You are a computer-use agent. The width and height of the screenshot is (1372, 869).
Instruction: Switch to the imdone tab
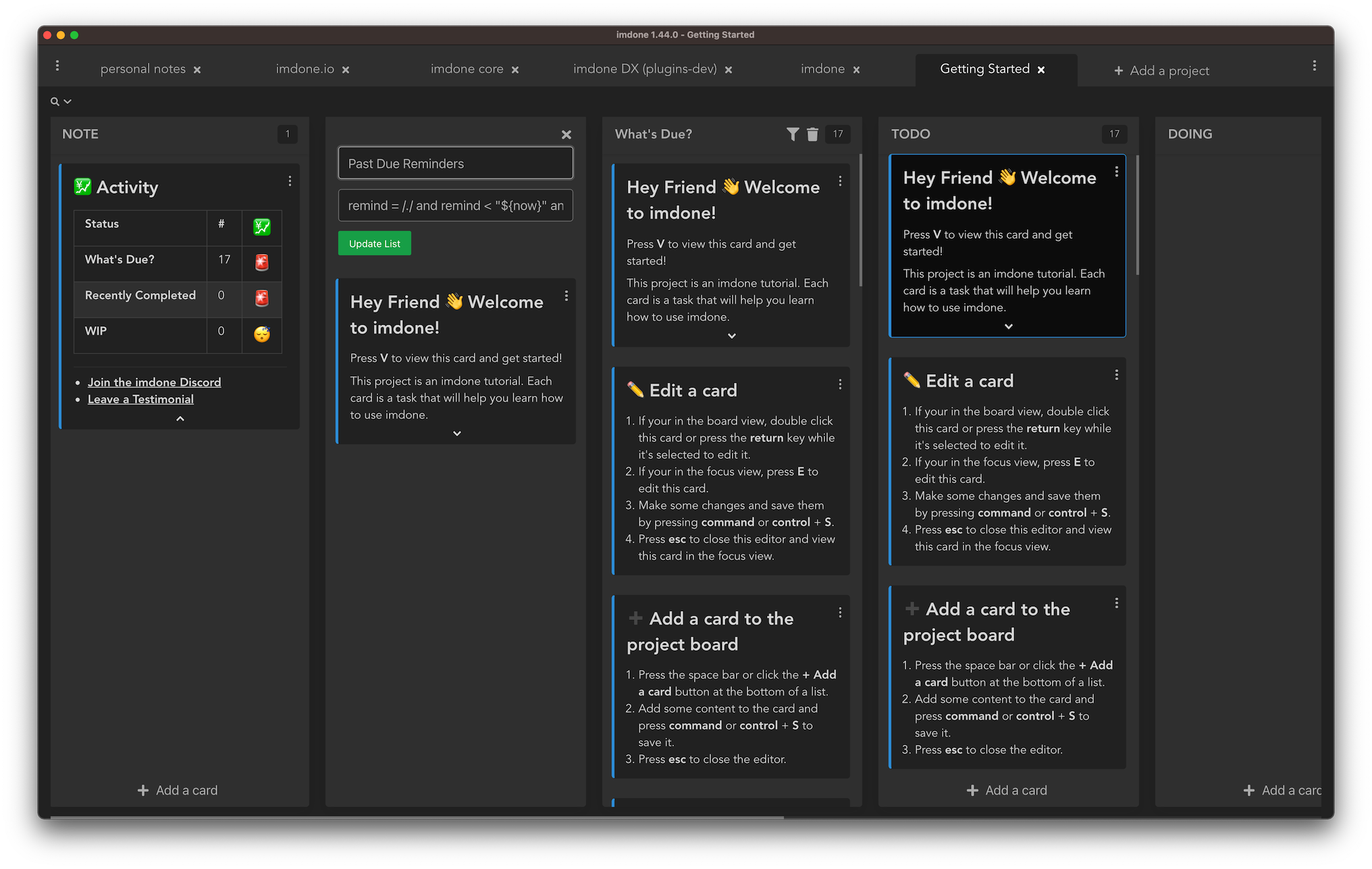coord(822,69)
